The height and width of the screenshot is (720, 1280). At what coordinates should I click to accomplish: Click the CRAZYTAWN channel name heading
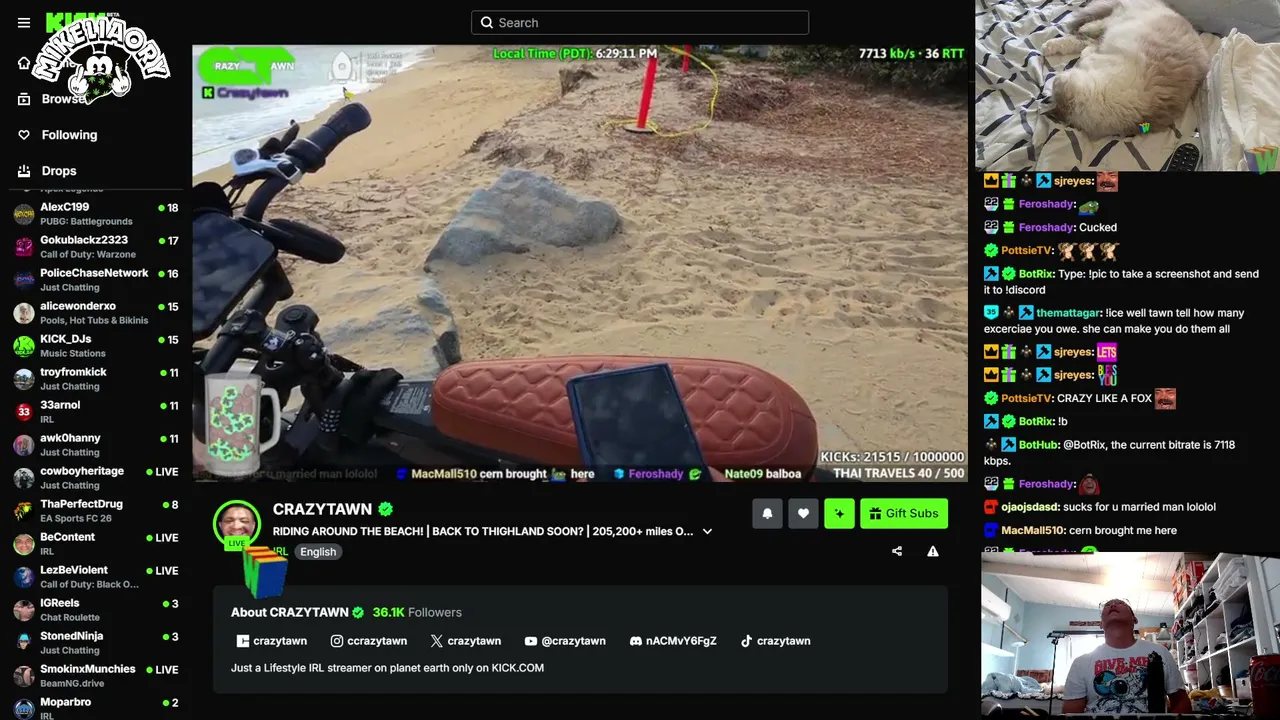322,509
